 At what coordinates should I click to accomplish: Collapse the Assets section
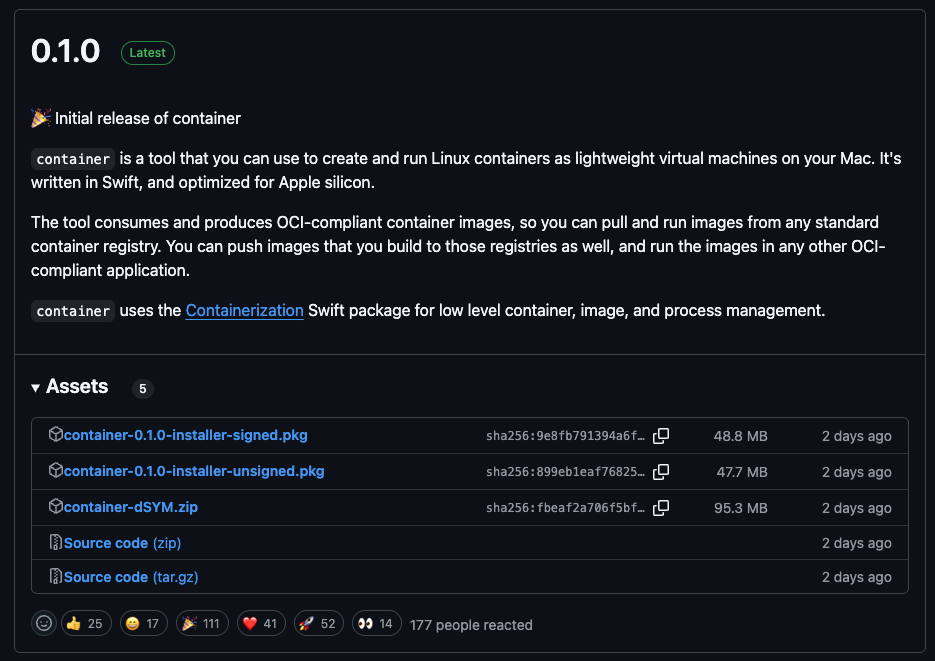(36, 386)
